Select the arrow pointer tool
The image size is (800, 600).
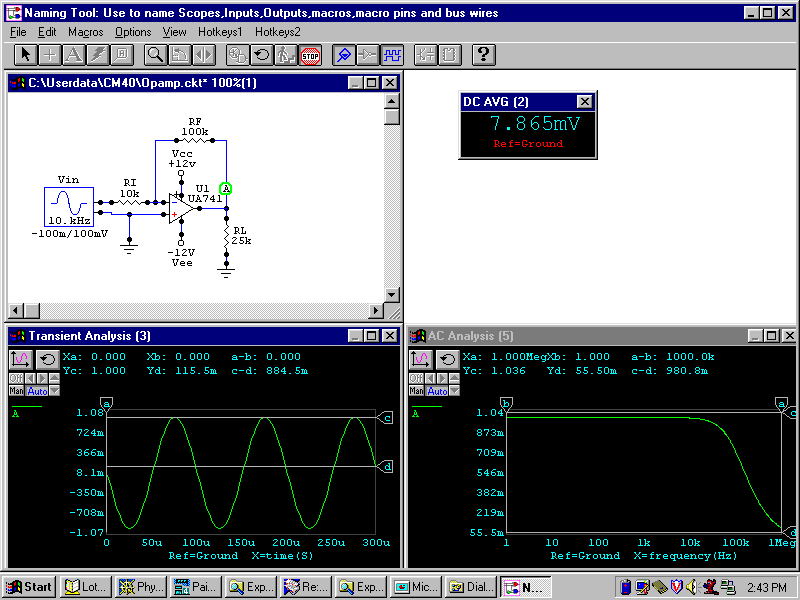[x=25, y=55]
